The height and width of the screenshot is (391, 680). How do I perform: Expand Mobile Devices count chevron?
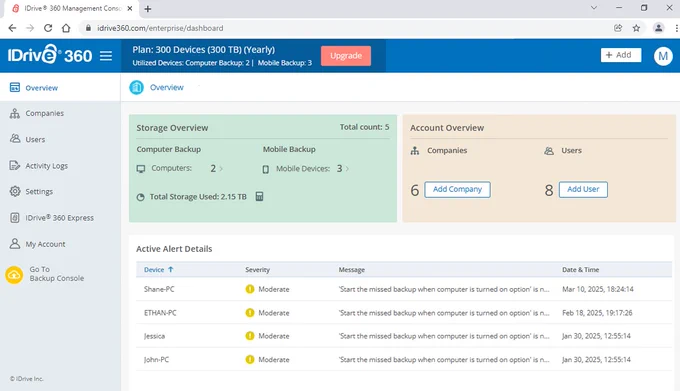click(x=347, y=169)
